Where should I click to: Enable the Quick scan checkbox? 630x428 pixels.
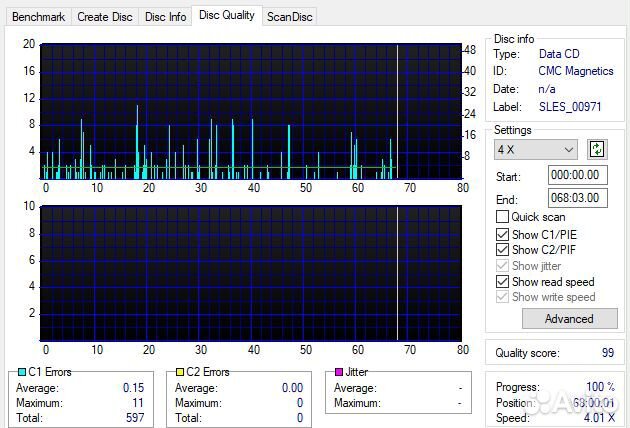[x=503, y=217]
